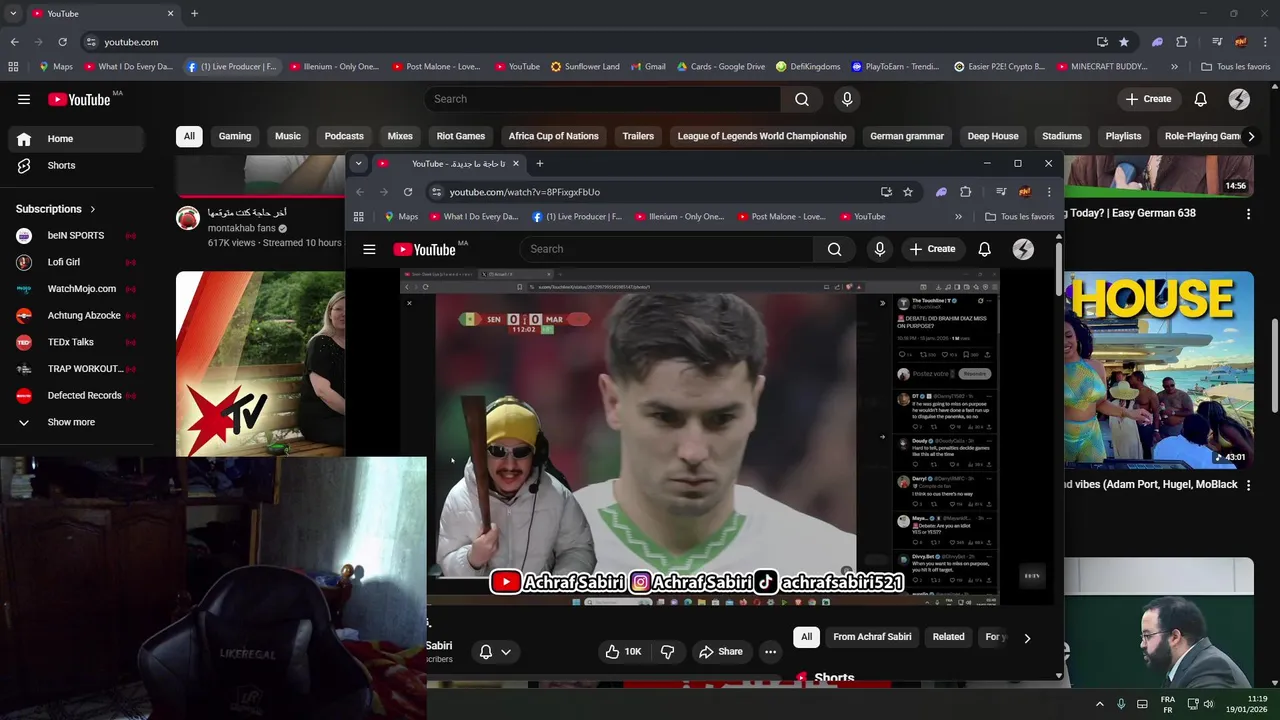Click Create in the background YouTube window
This screenshot has width=1280, height=720.
(1148, 99)
